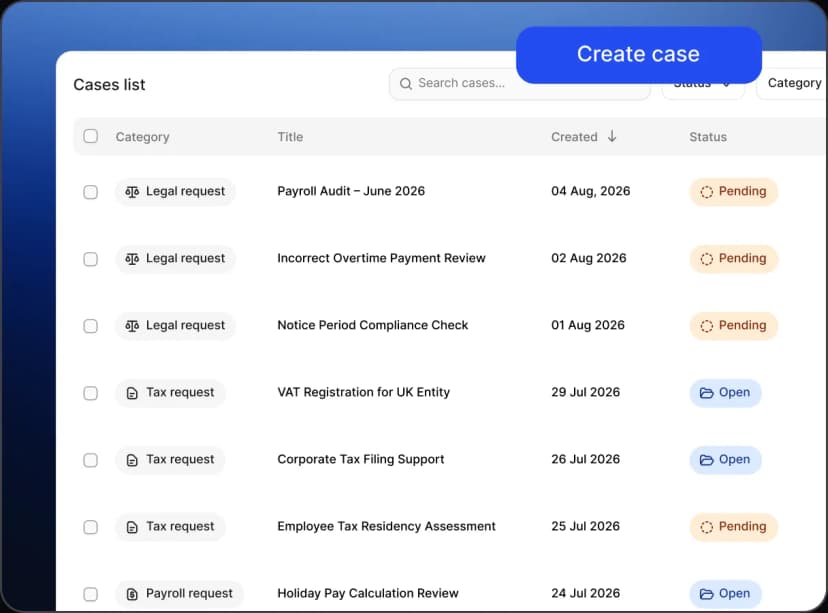828x613 pixels.
Task: Open Notice Period Compliance Check case
Action: (373, 325)
